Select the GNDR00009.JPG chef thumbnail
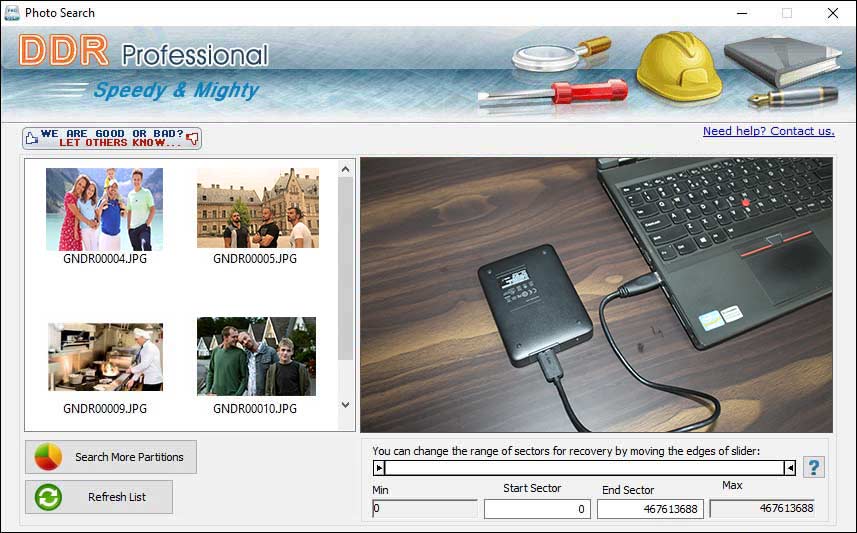 (105, 357)
